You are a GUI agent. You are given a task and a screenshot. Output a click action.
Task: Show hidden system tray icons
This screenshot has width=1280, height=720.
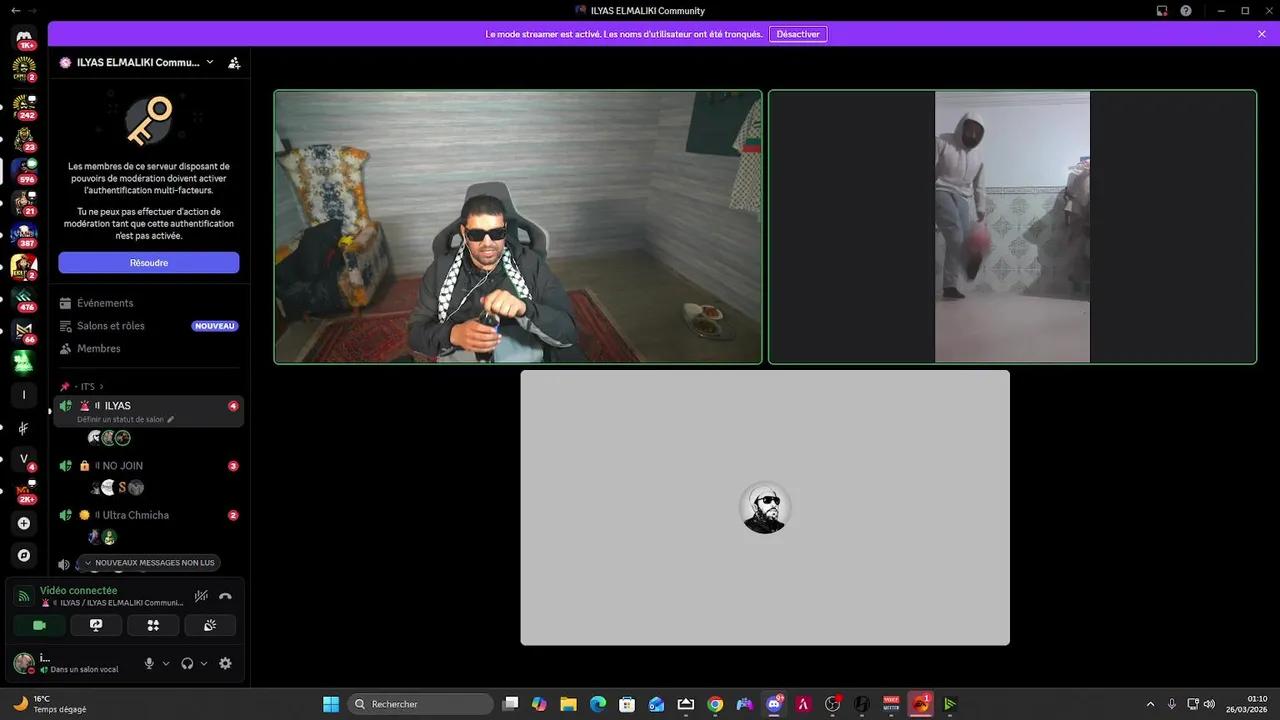[x=1150, y=704]
